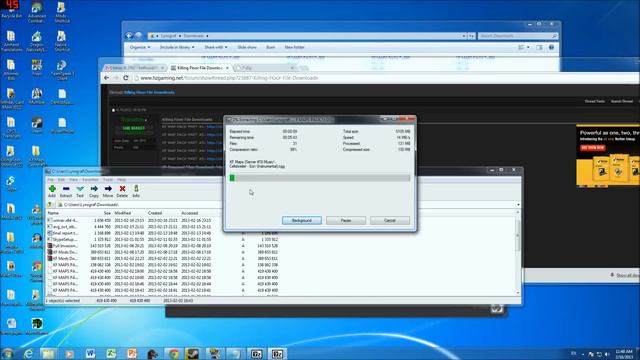Image resolution: width=640 pixels, height=360 pixels.
Task: Open the File menu in 7-Zip
Action: 50,180
